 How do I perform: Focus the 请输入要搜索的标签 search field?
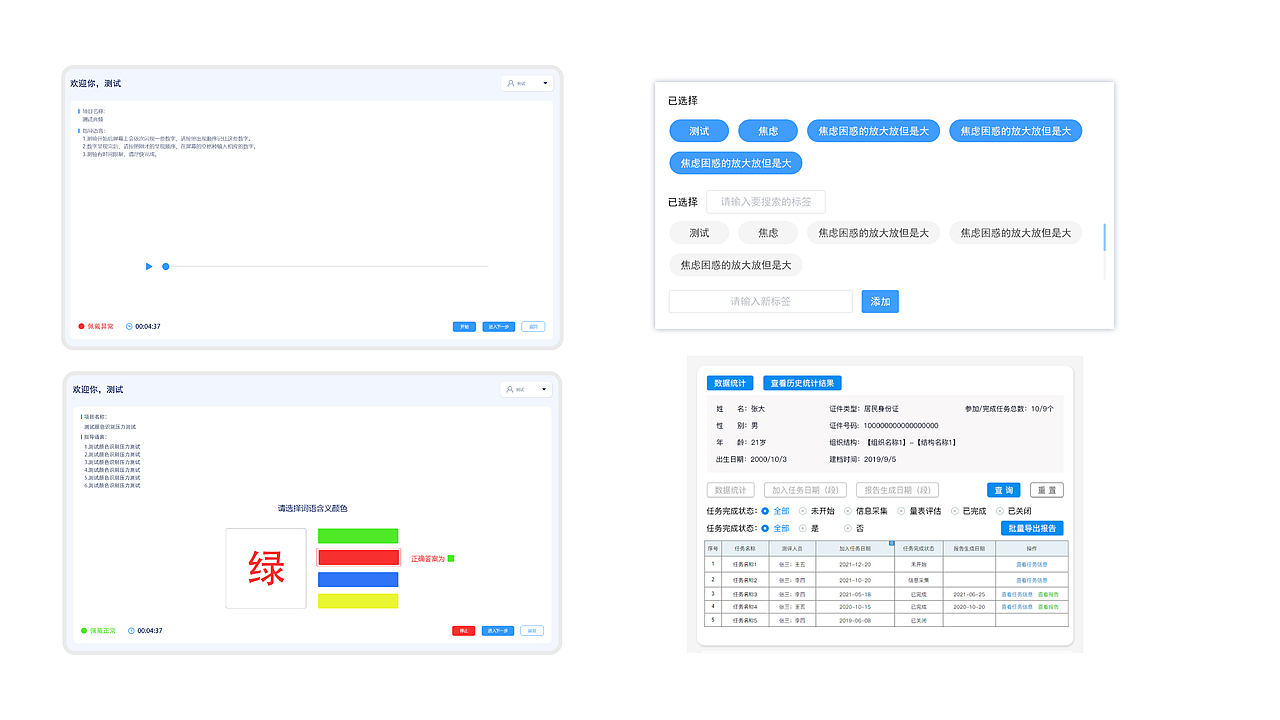coord(766,202)
